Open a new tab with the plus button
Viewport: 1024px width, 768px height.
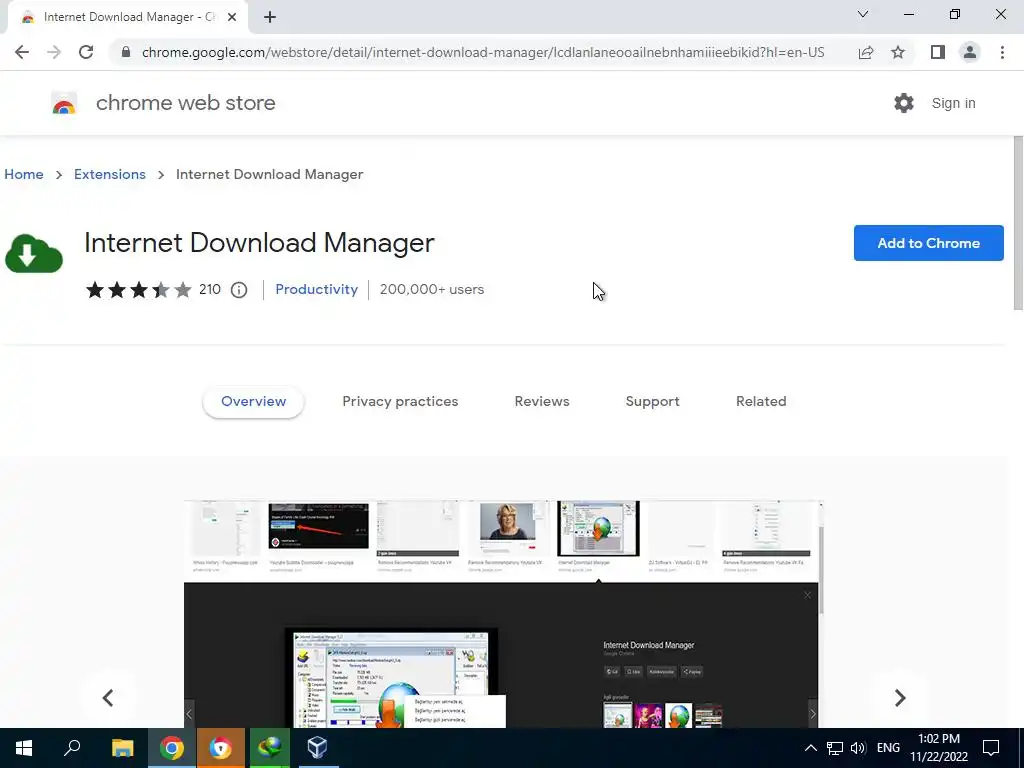[x=270, y=18]
